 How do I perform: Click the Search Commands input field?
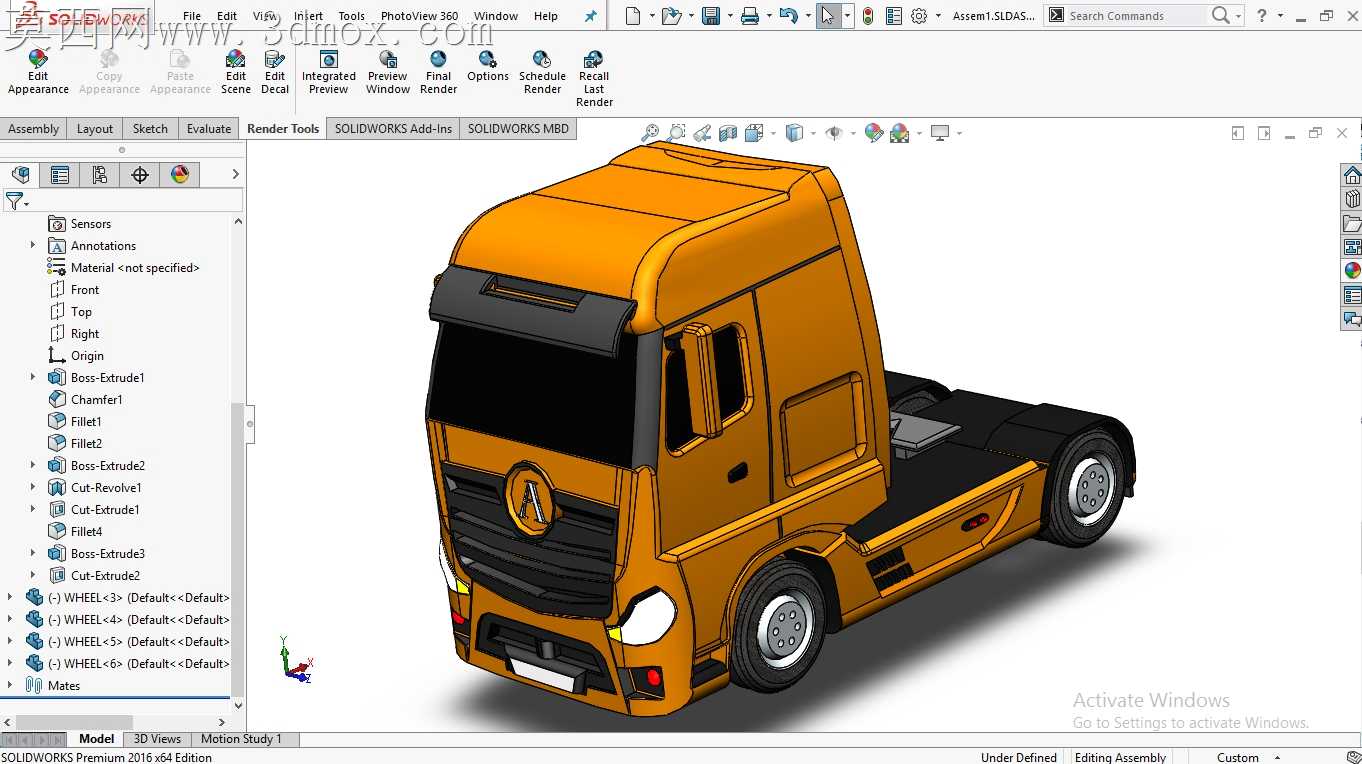click(1135, 16)
